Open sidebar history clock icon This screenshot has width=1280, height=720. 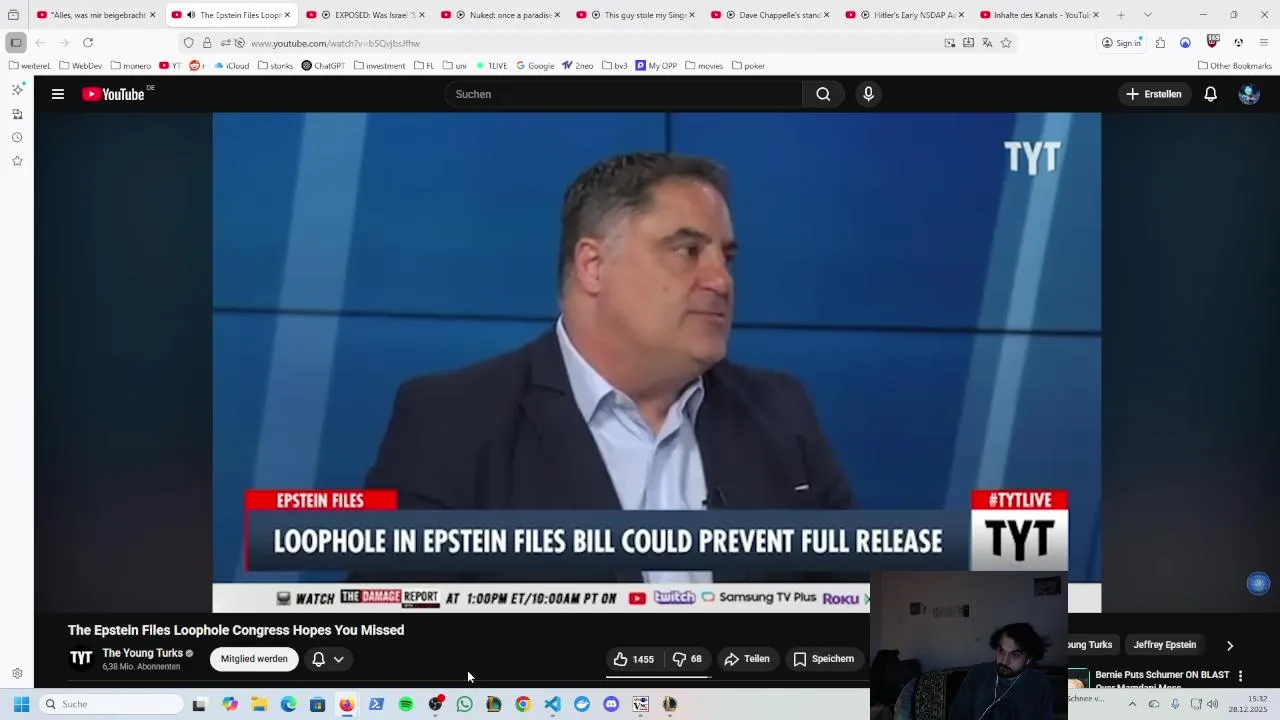click(17, 137)
